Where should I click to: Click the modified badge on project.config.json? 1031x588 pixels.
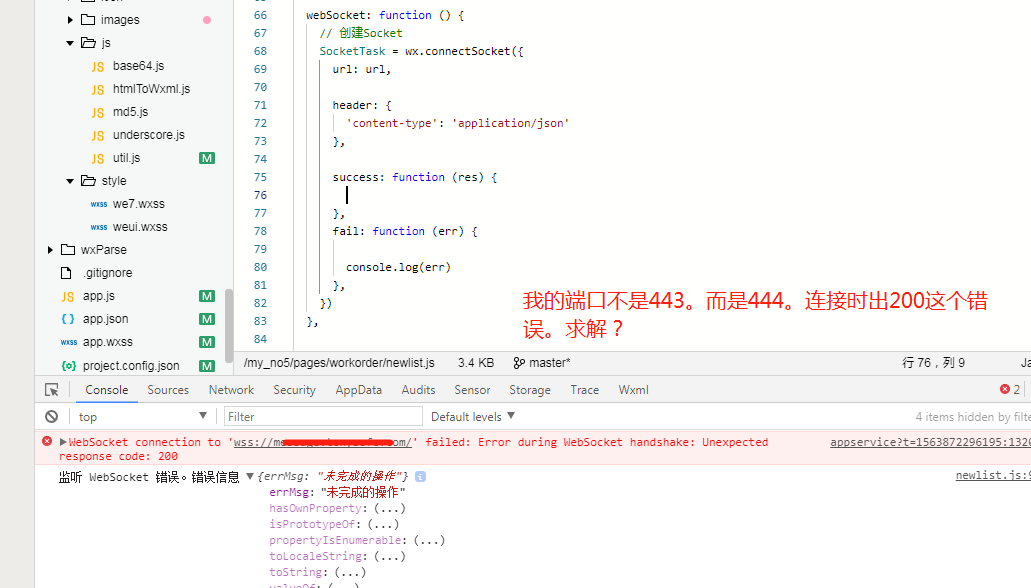click(207, 366)
